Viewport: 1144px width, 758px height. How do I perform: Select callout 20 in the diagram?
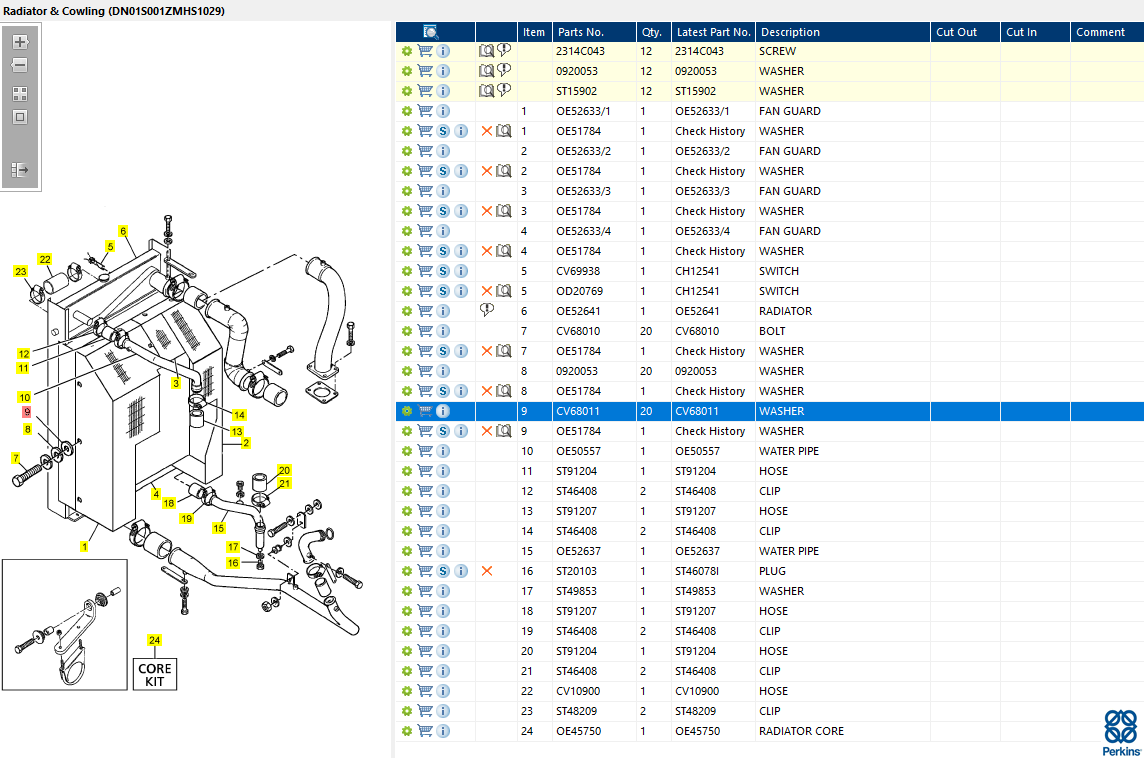(x=285, y=471)
